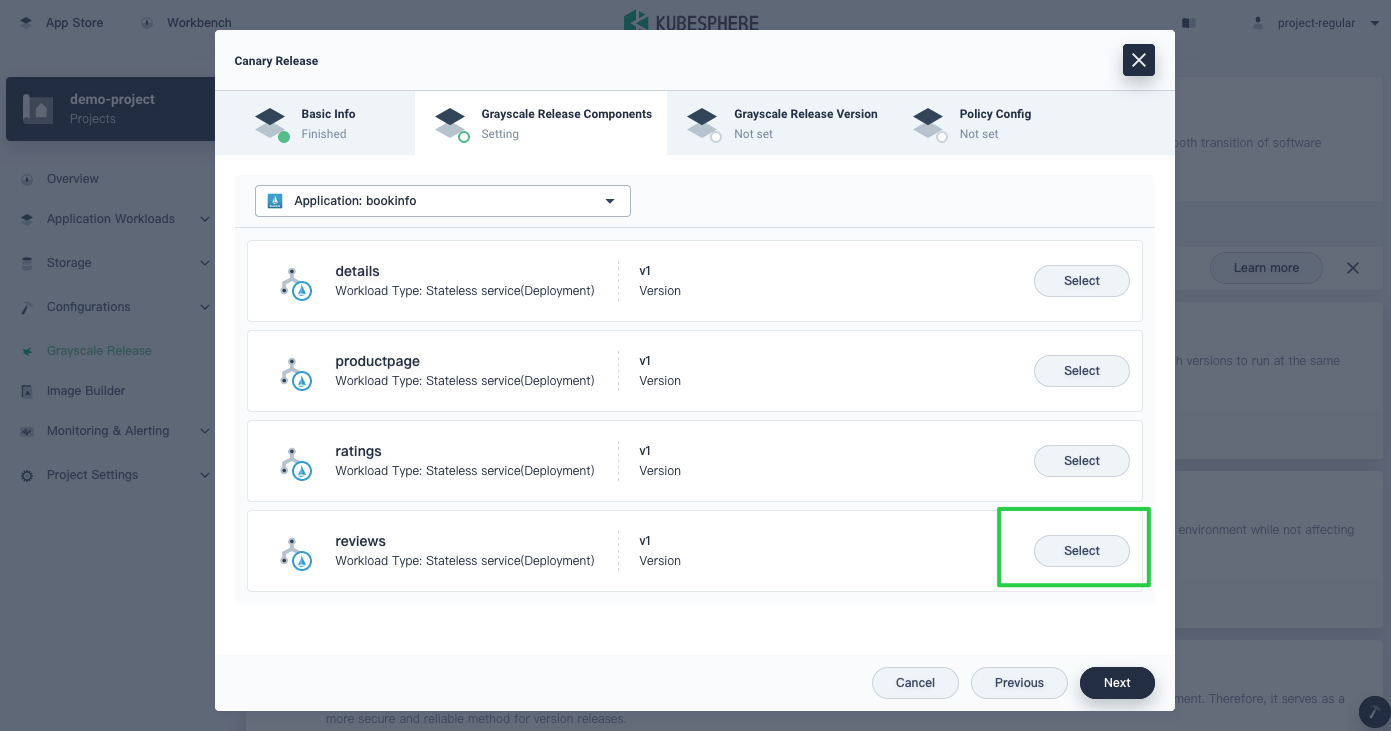Image resolution: width=1391 pixels, height=731 pixels.
Task: Open the Policy Config step
Action: click(x=975, y=123)
